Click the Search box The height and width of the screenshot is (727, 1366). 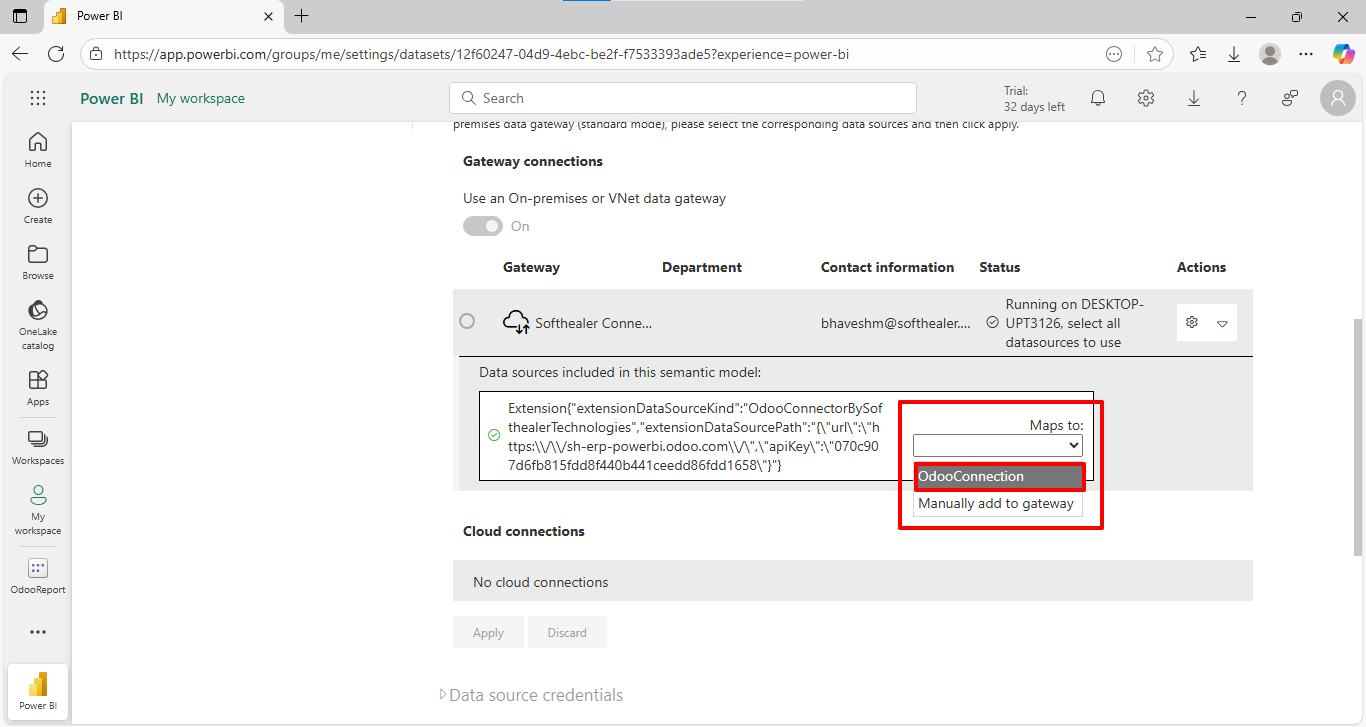pyautogui.click(x=683, y=98)
